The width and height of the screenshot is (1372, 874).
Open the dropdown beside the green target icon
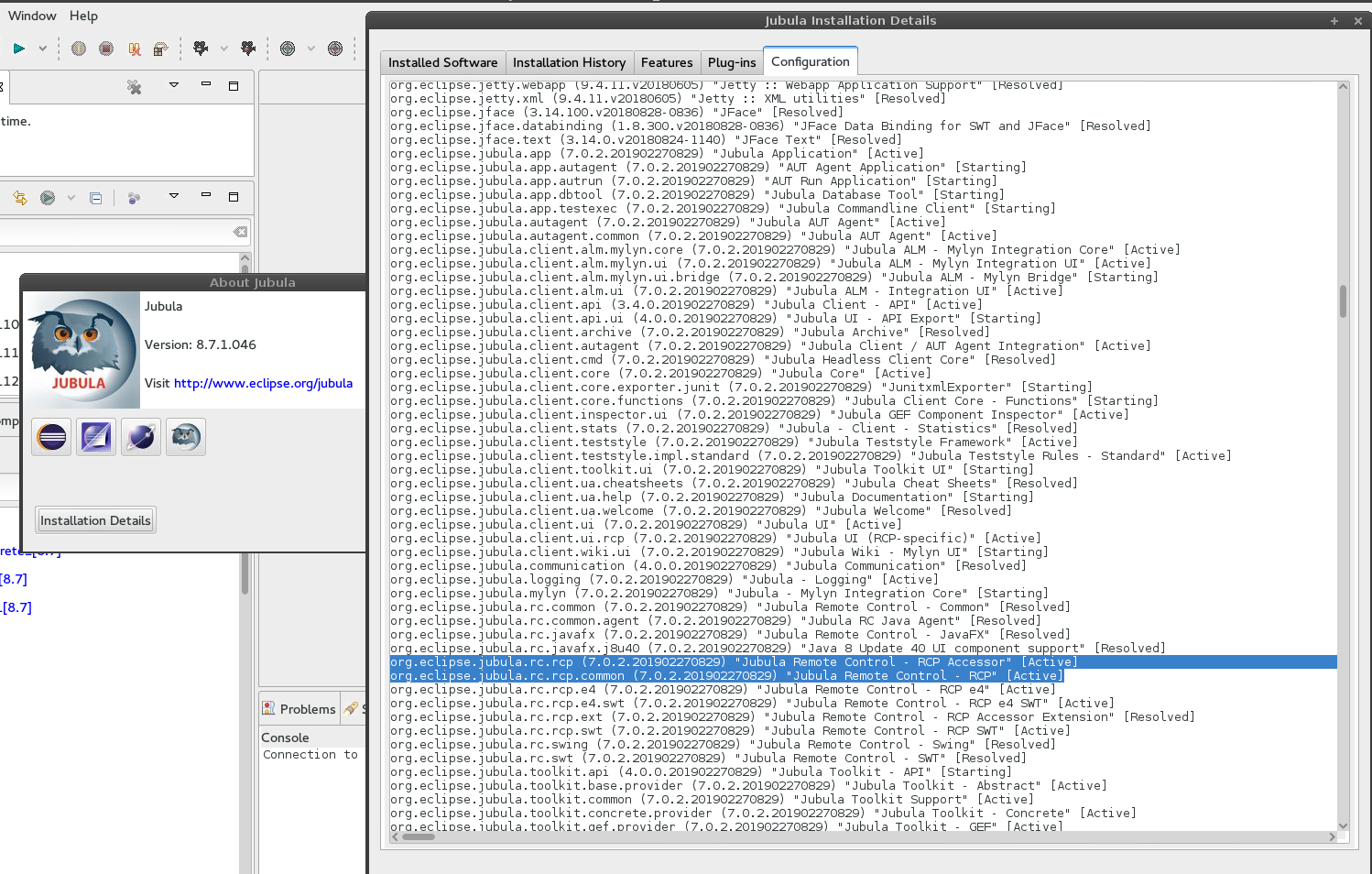(311, 49)
